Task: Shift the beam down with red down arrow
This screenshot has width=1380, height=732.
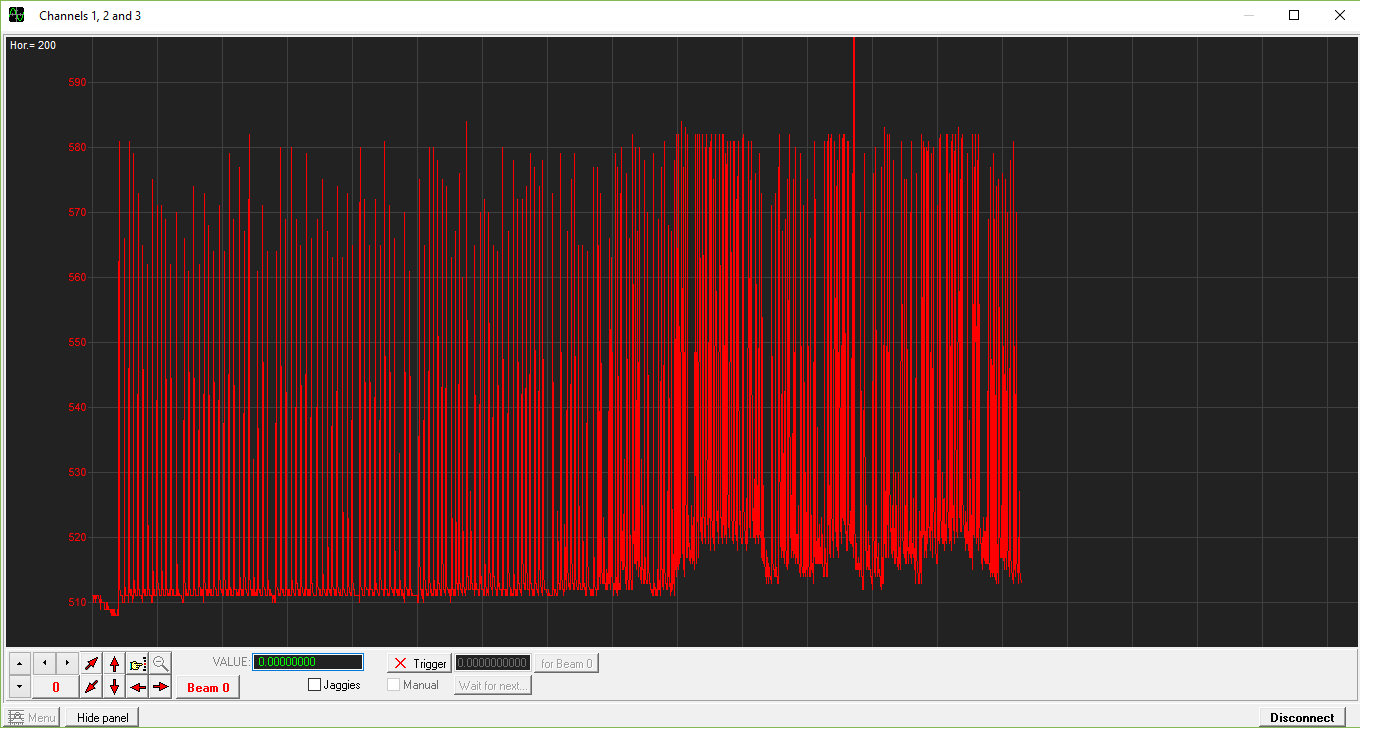Action: (114, 687)
